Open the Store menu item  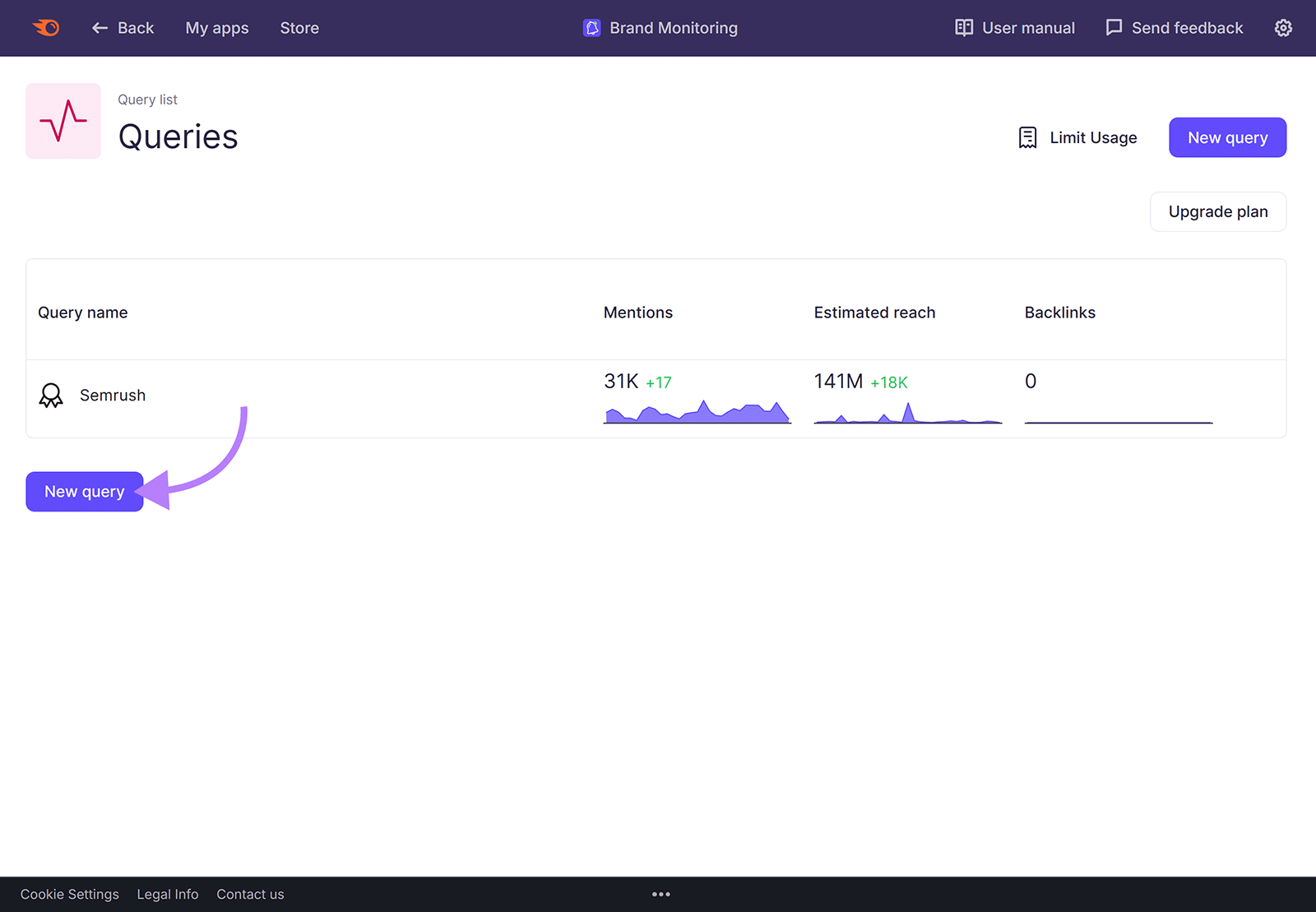pos(299,27)
